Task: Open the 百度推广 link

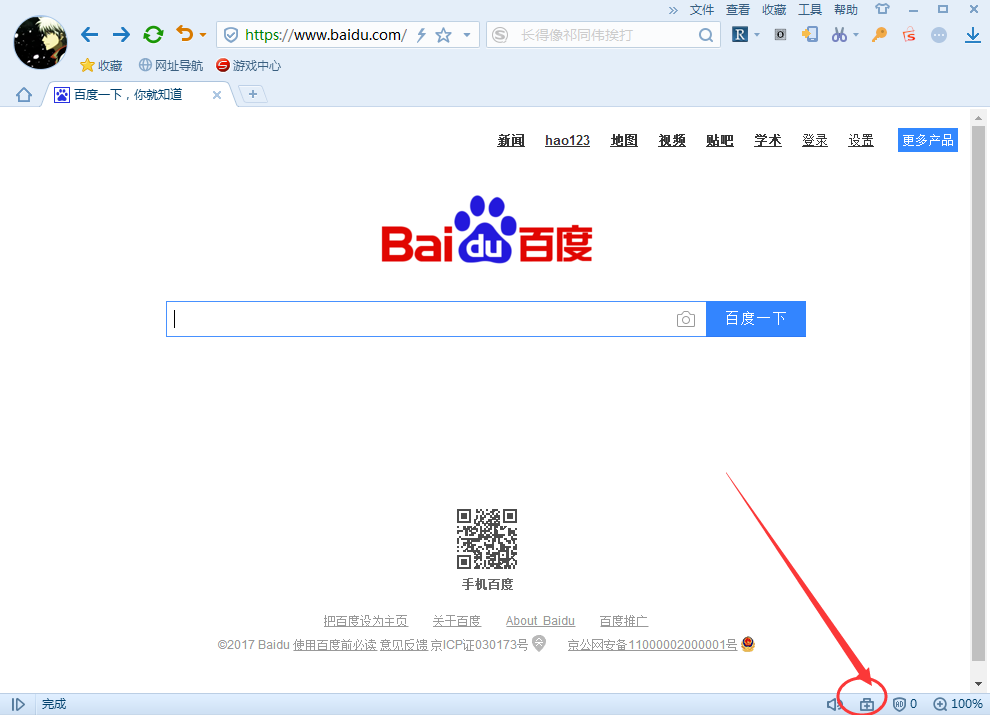Action: [x=624, y=621]
